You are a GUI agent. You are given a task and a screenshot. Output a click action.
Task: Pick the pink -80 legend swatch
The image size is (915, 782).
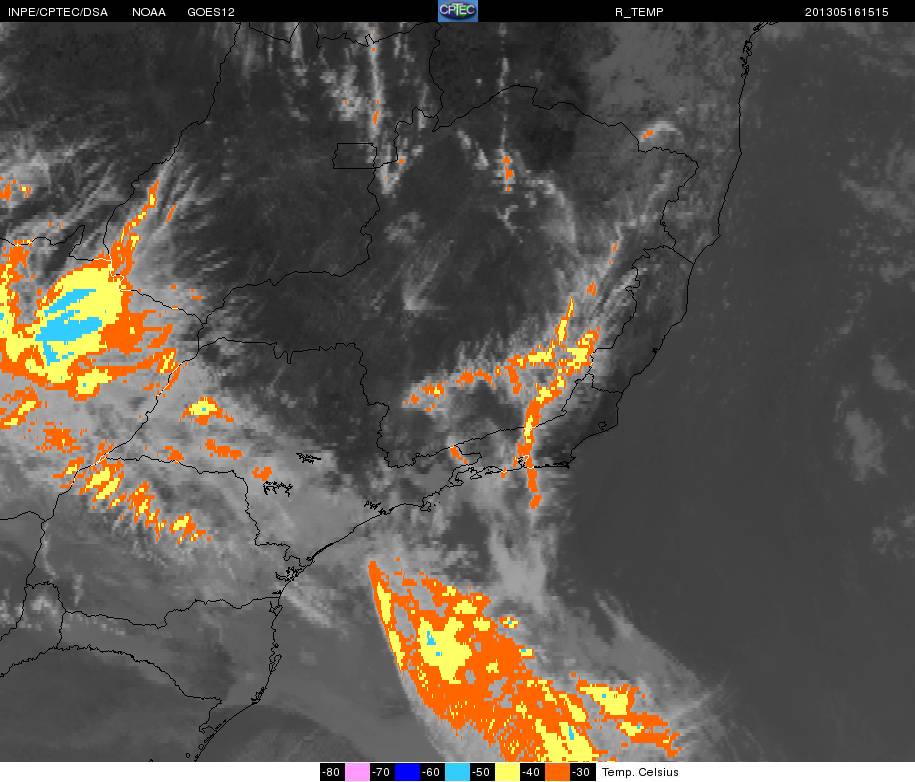coord(357,772)
